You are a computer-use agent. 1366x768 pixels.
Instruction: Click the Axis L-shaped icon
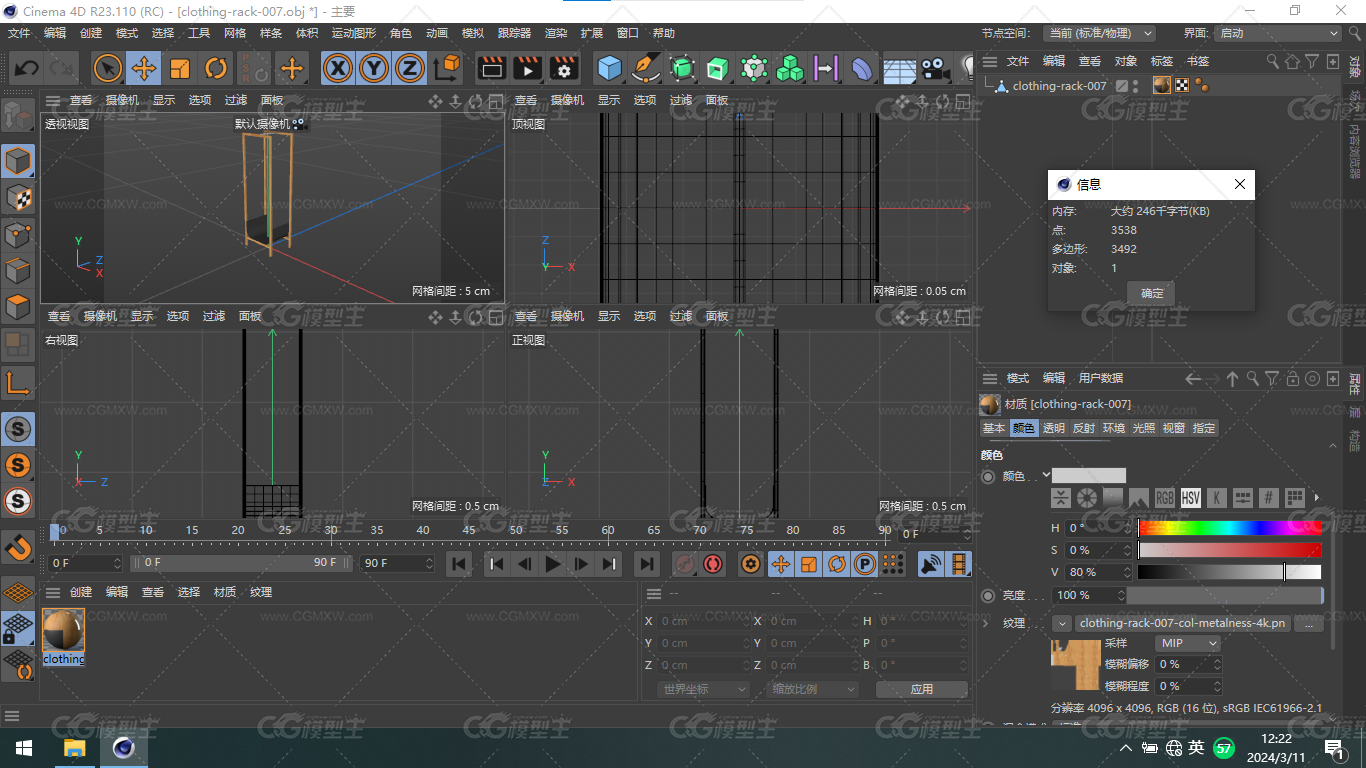pyautogui.click(x=19, y=383)
